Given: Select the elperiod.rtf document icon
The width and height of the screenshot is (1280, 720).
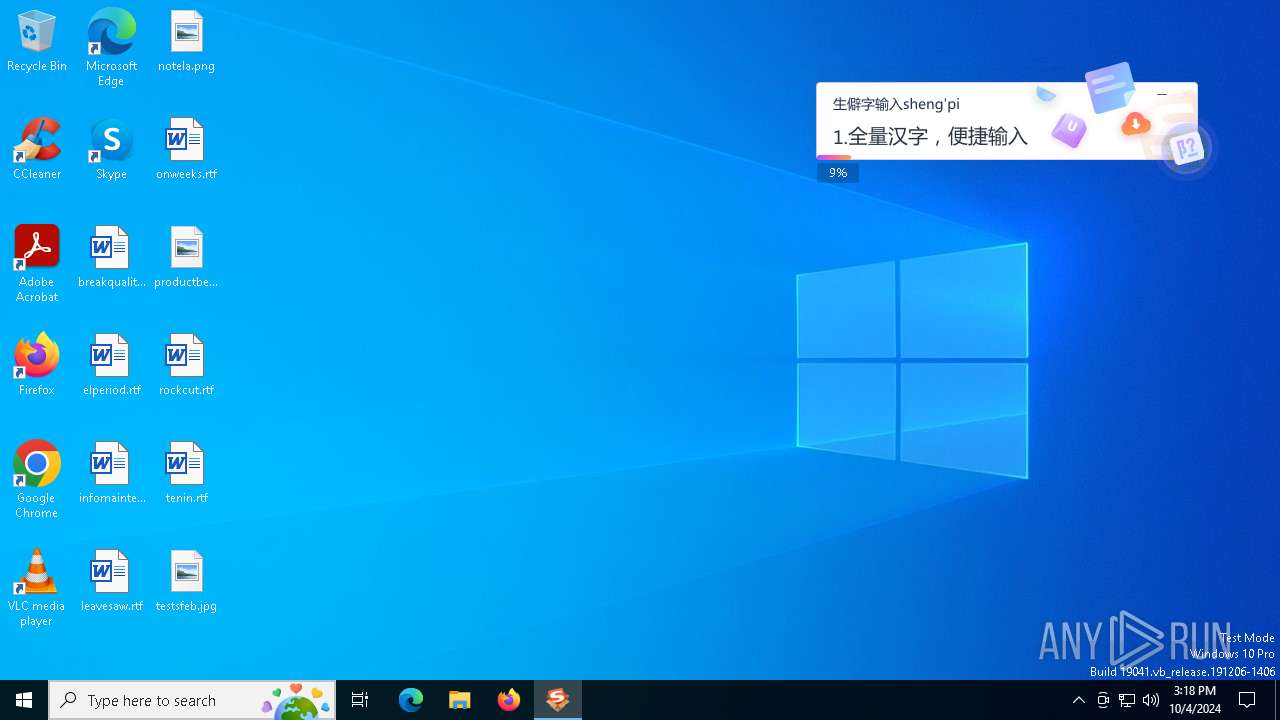Looking at the screenshot, I should click(111, 365).
